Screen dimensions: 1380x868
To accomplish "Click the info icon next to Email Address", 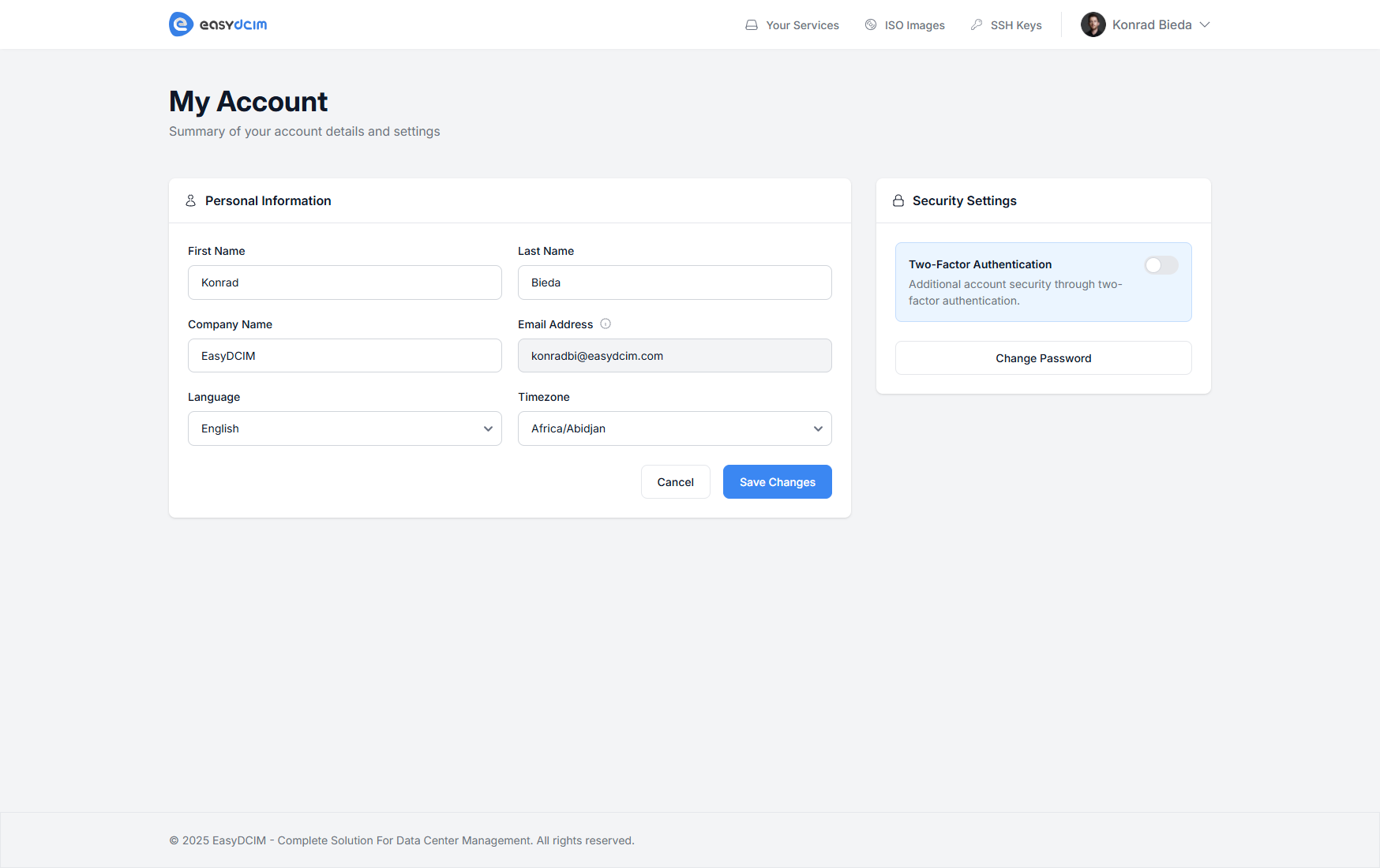I will point(605,324).
